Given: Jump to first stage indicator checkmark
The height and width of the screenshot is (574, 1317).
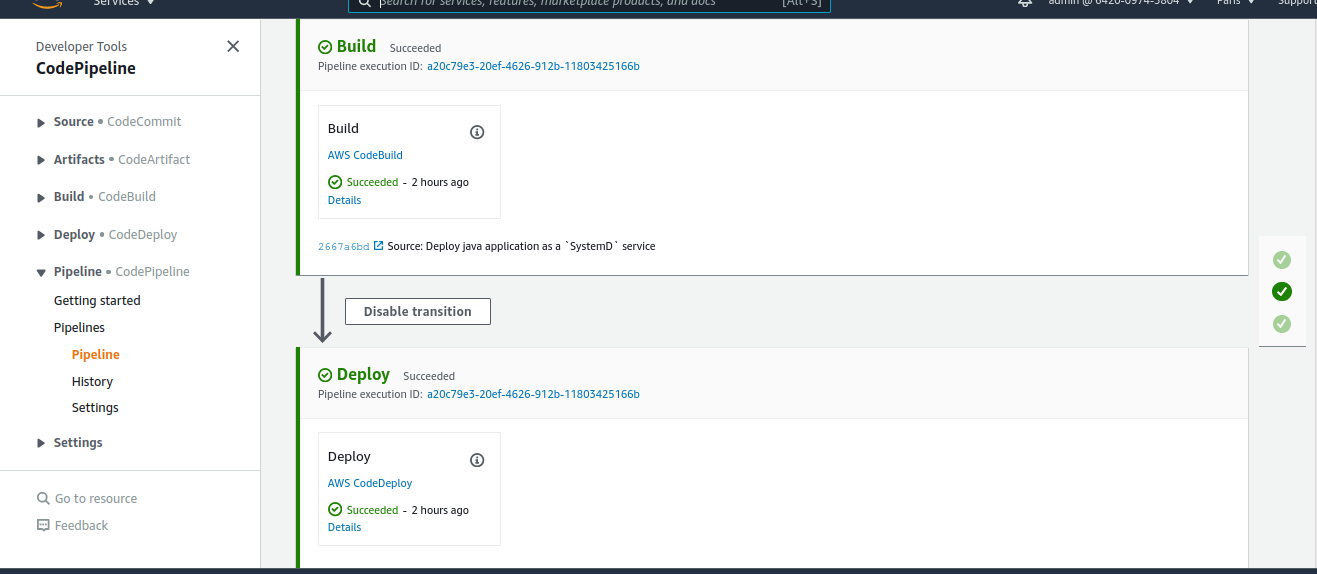Looking at the screenshot, I should pos(1282,260).
